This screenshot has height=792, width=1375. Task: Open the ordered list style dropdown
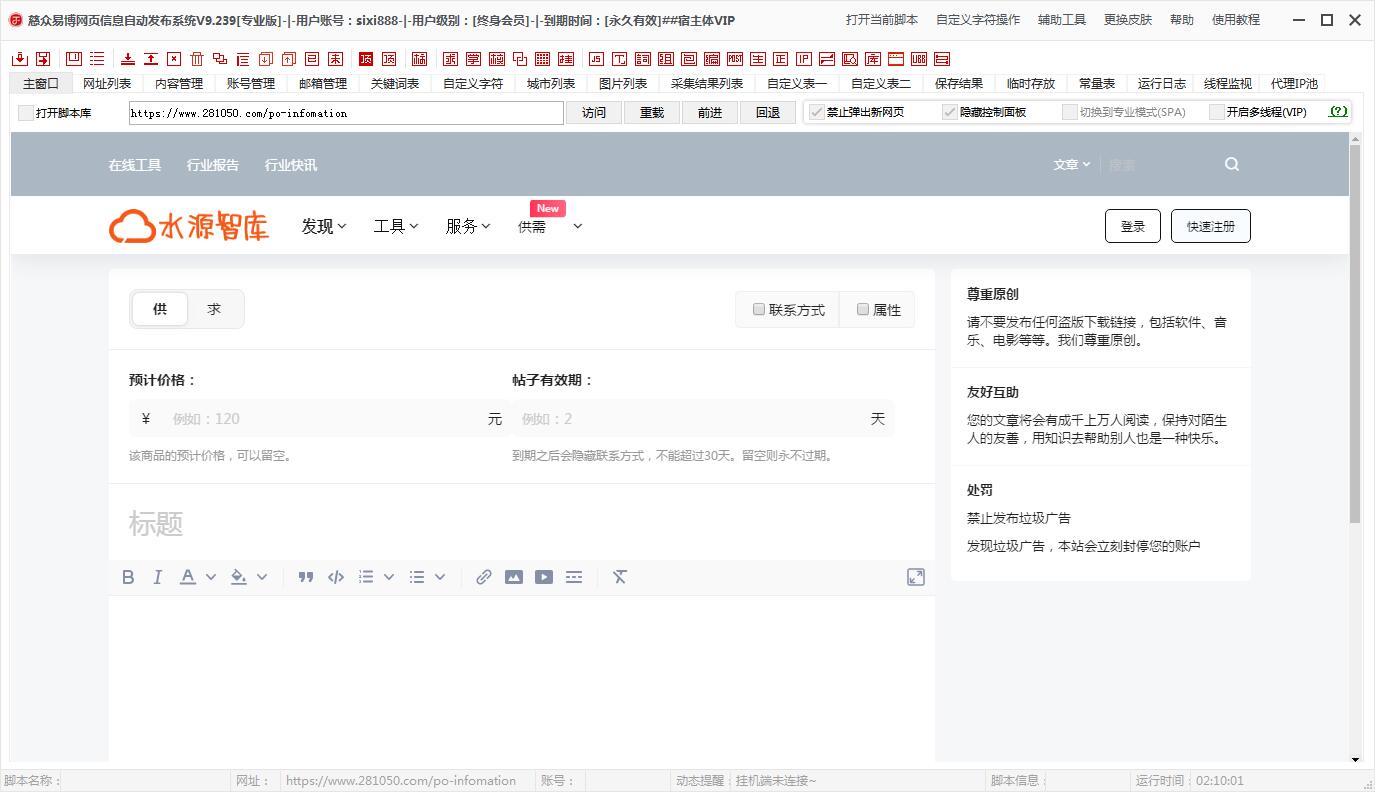point(389,577)
